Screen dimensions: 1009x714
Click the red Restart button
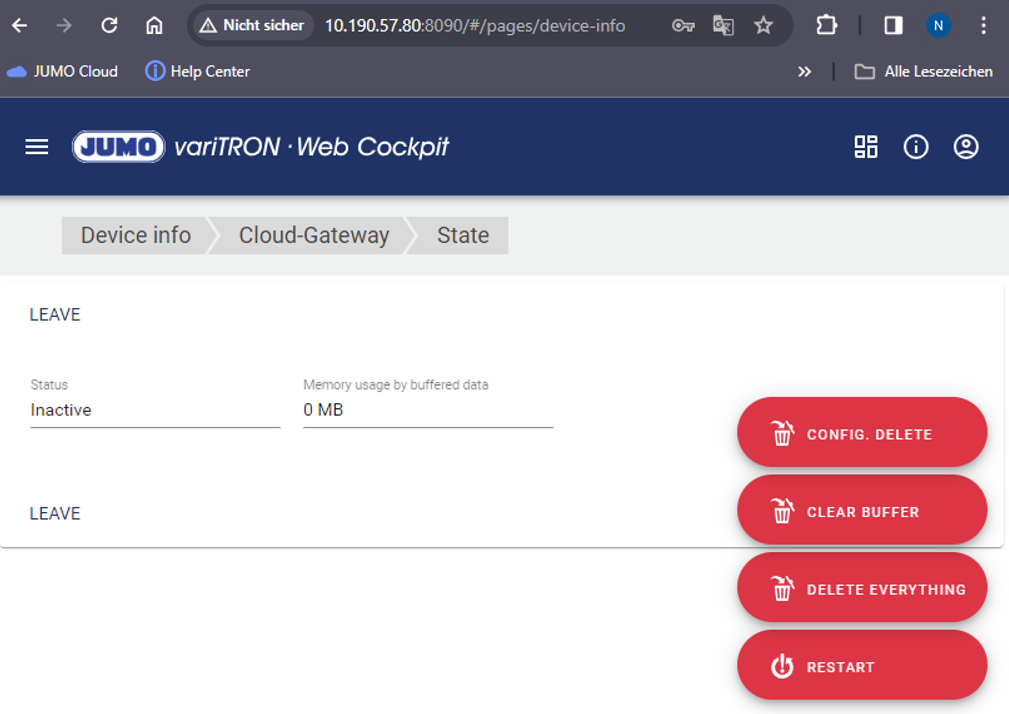coord(862,666)
